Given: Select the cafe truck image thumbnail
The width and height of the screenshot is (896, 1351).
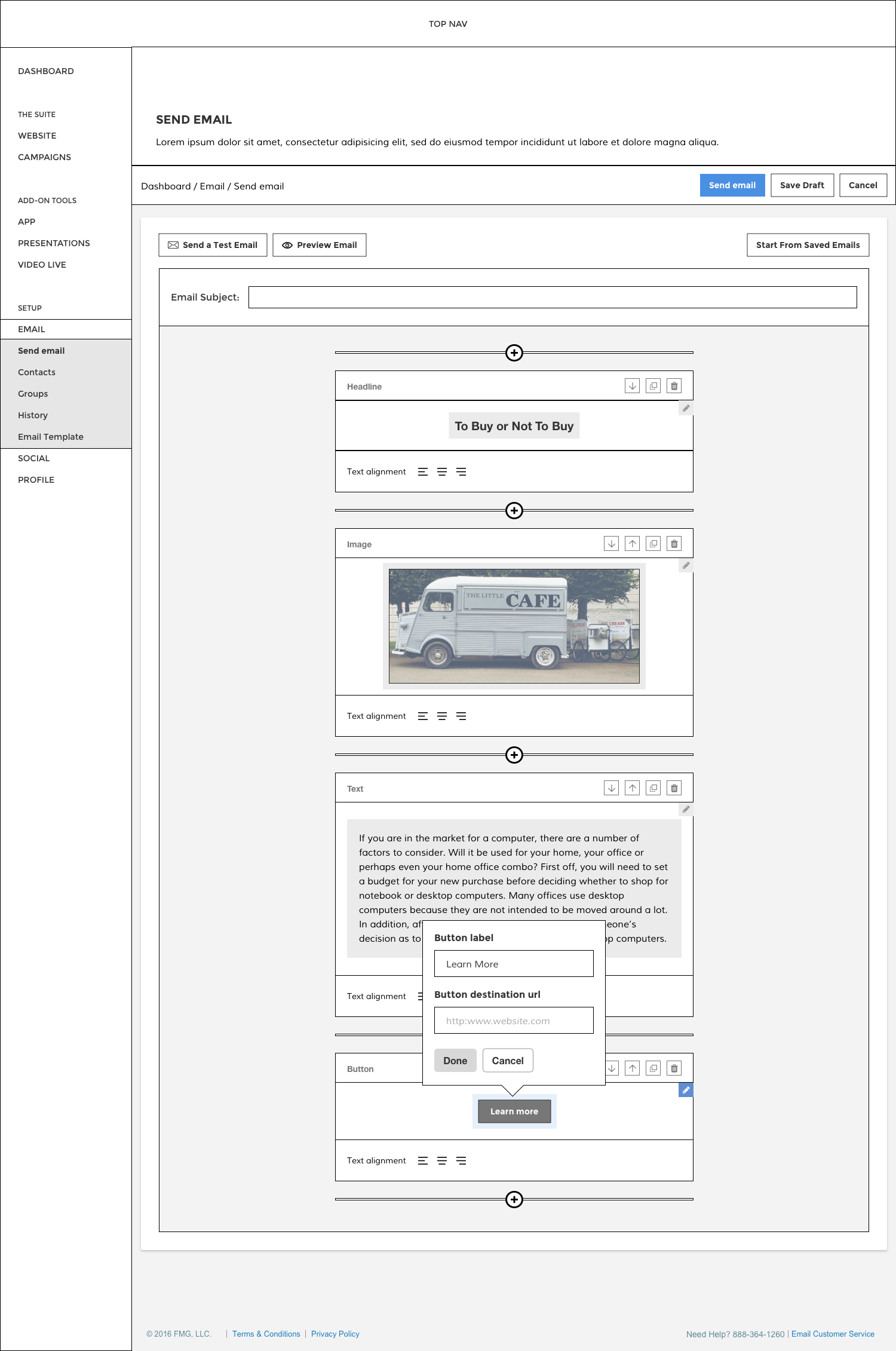Looking at the screenshot, I should [x=514, y=626].
